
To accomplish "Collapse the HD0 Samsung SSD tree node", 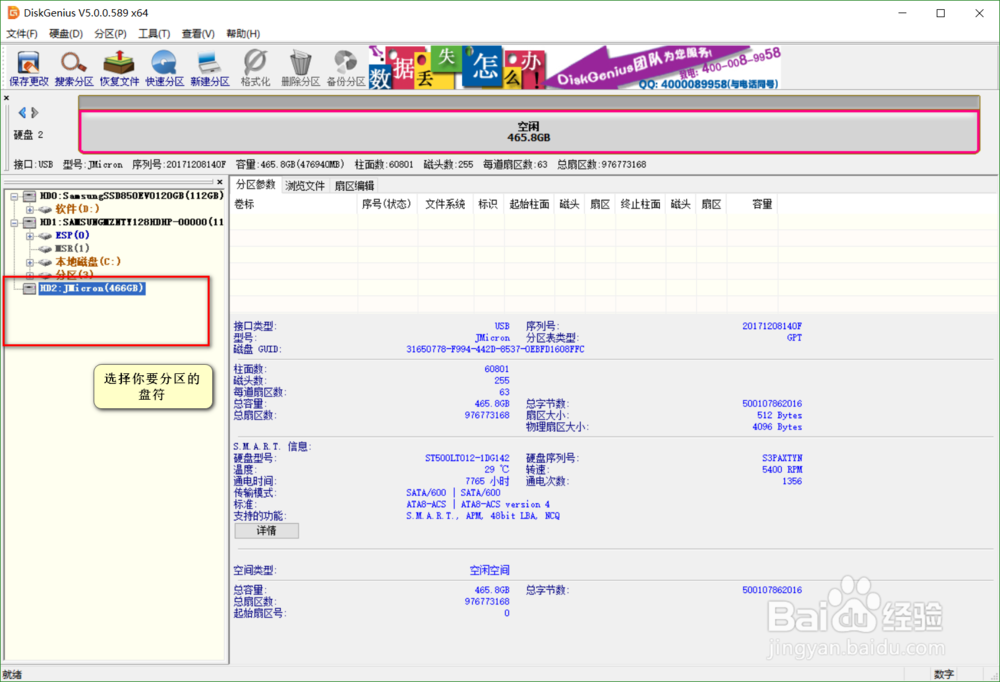I will point(14,196).
